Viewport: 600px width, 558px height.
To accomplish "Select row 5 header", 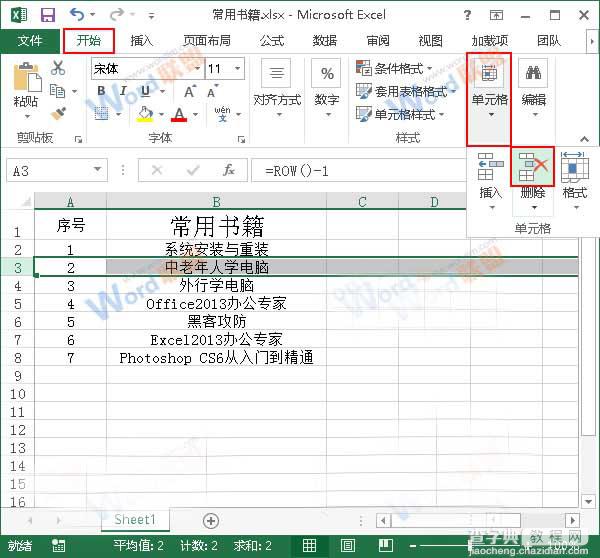I will (18, 304).
